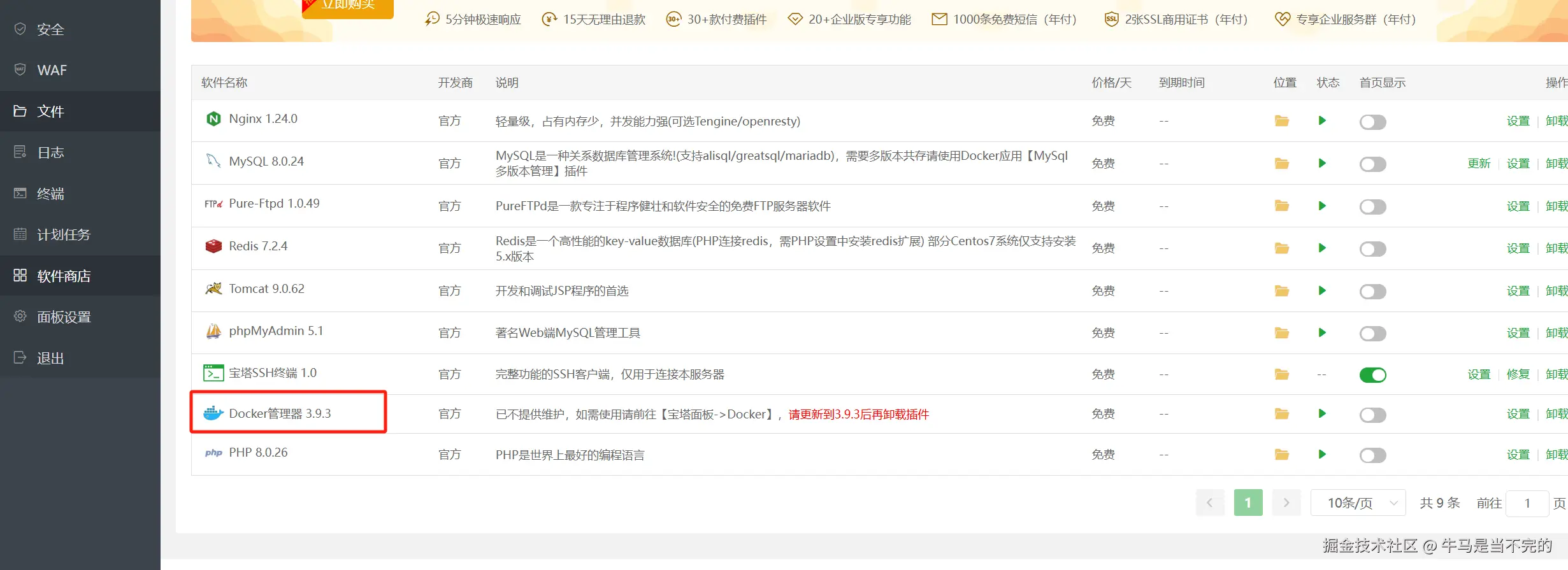Enable homepage display for Docker管理器
The image size is (1568, 570).
pos(1372,415)
